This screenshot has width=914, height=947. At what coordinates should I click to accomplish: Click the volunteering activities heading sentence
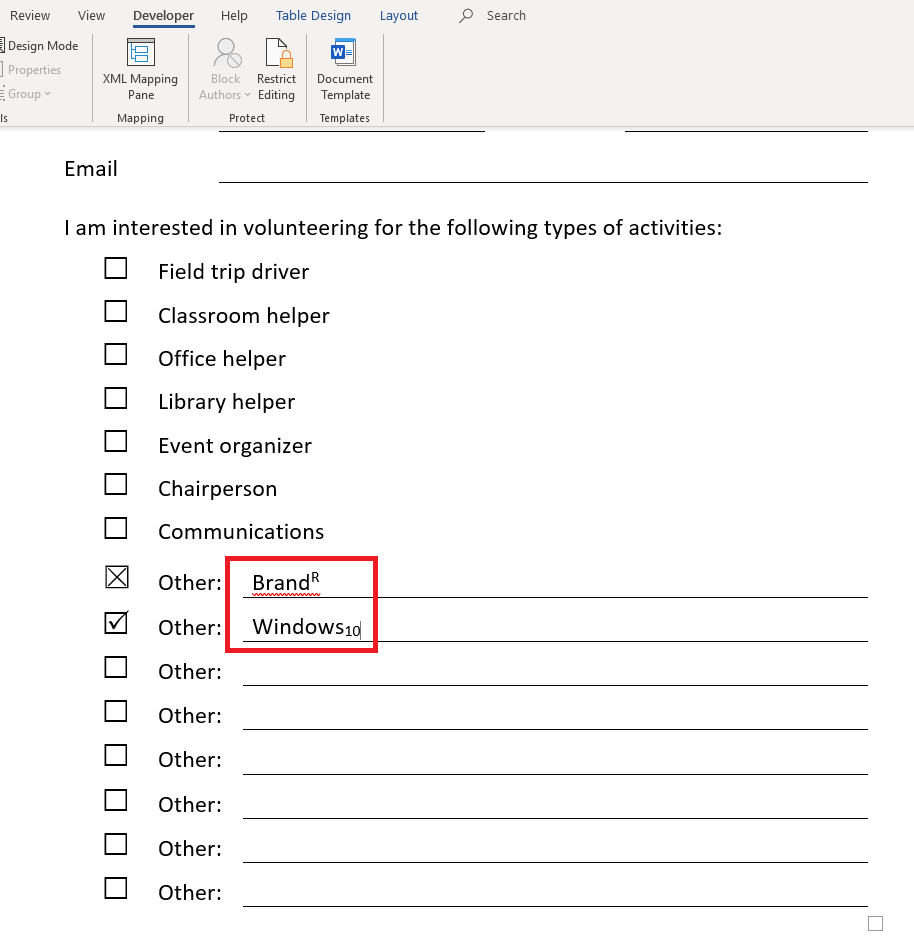[393, 228]
